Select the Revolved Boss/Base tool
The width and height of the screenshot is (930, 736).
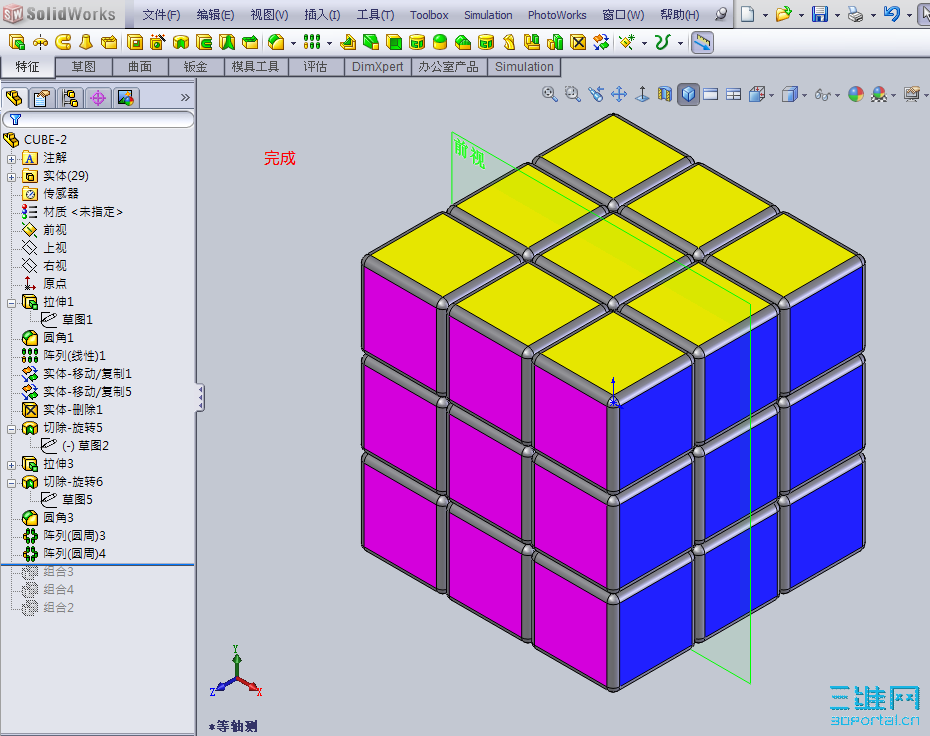pos(40,42)
